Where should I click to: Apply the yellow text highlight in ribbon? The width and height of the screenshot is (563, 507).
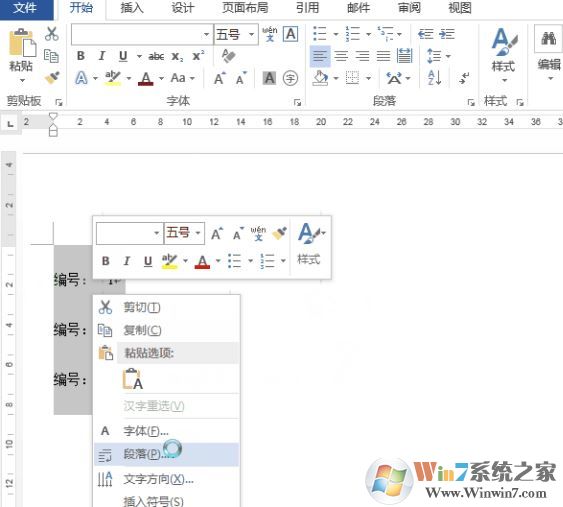(113, 78)
